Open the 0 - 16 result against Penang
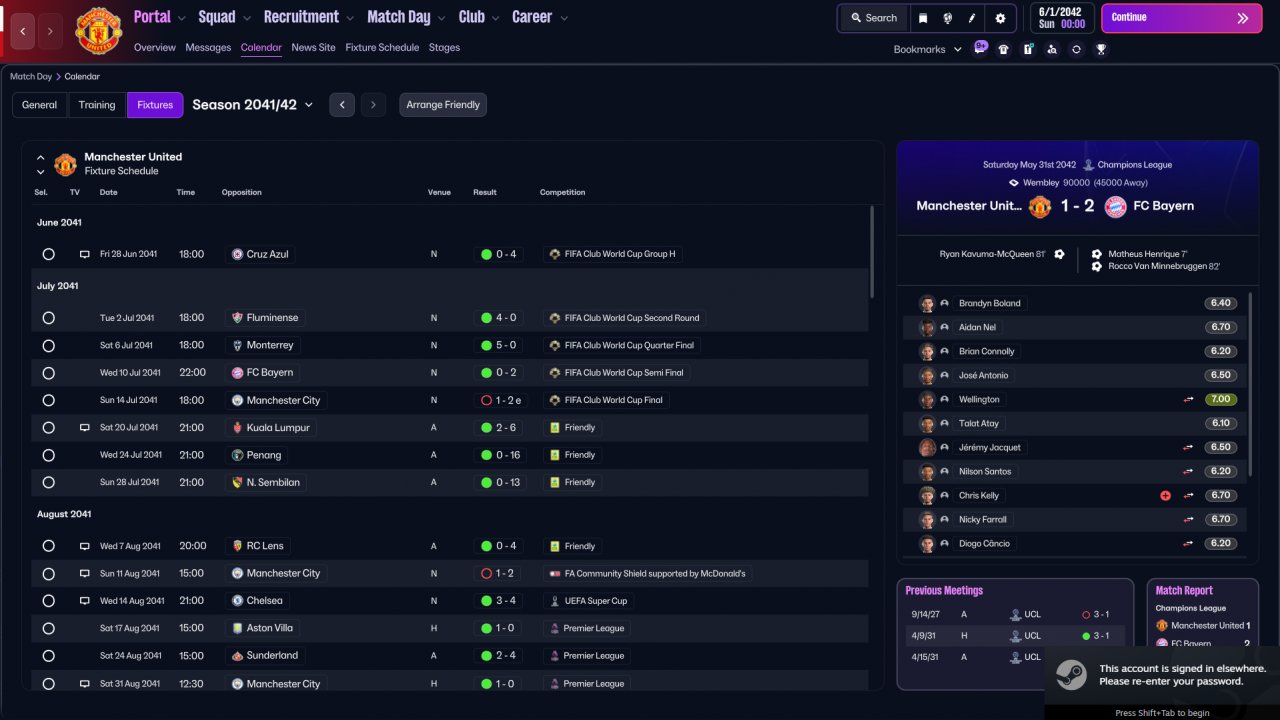1280x720 pixels. pos(500,455)
